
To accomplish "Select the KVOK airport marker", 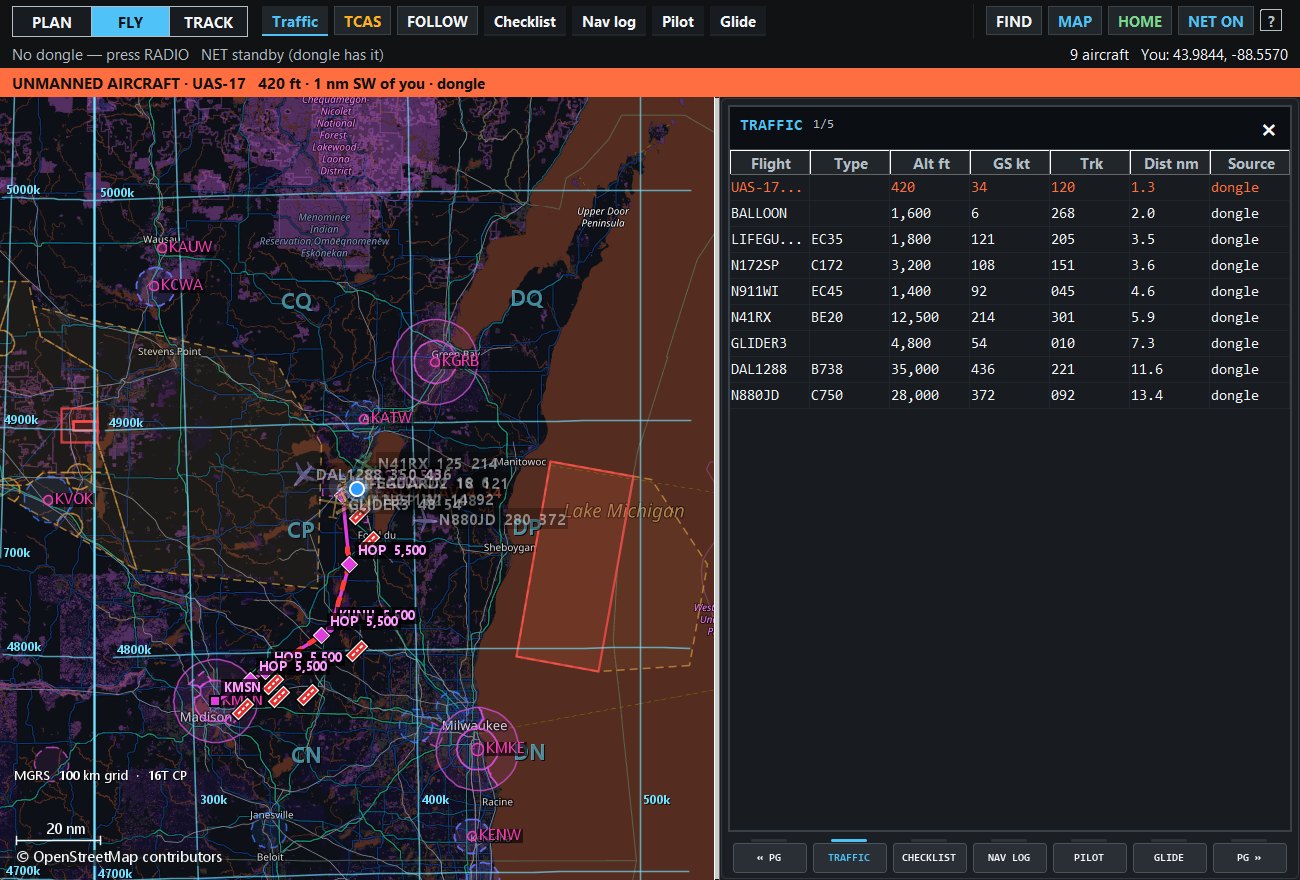I will [x=47, y=499].
